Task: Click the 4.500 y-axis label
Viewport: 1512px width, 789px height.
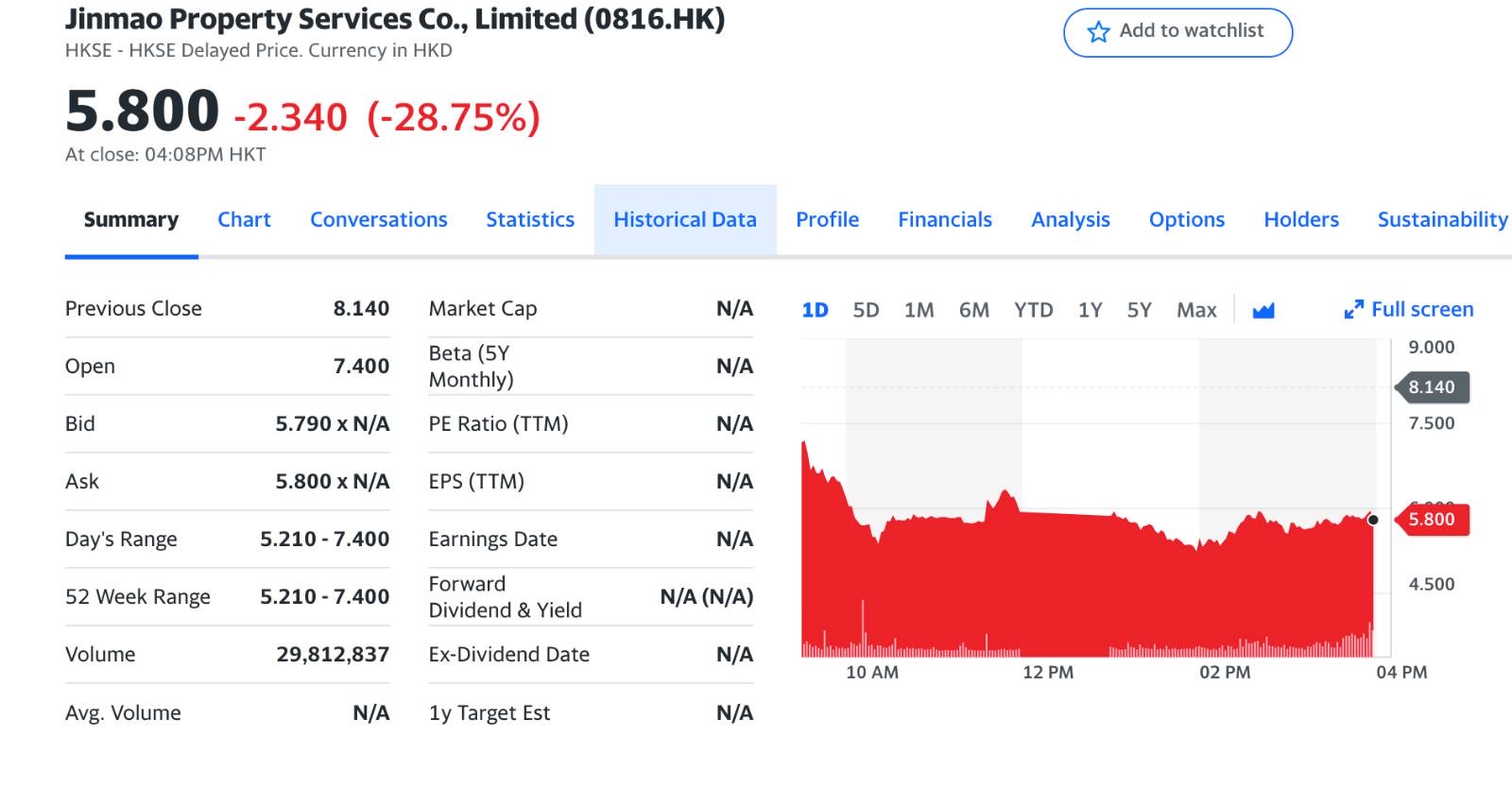Action: (x=1432, y=584)
